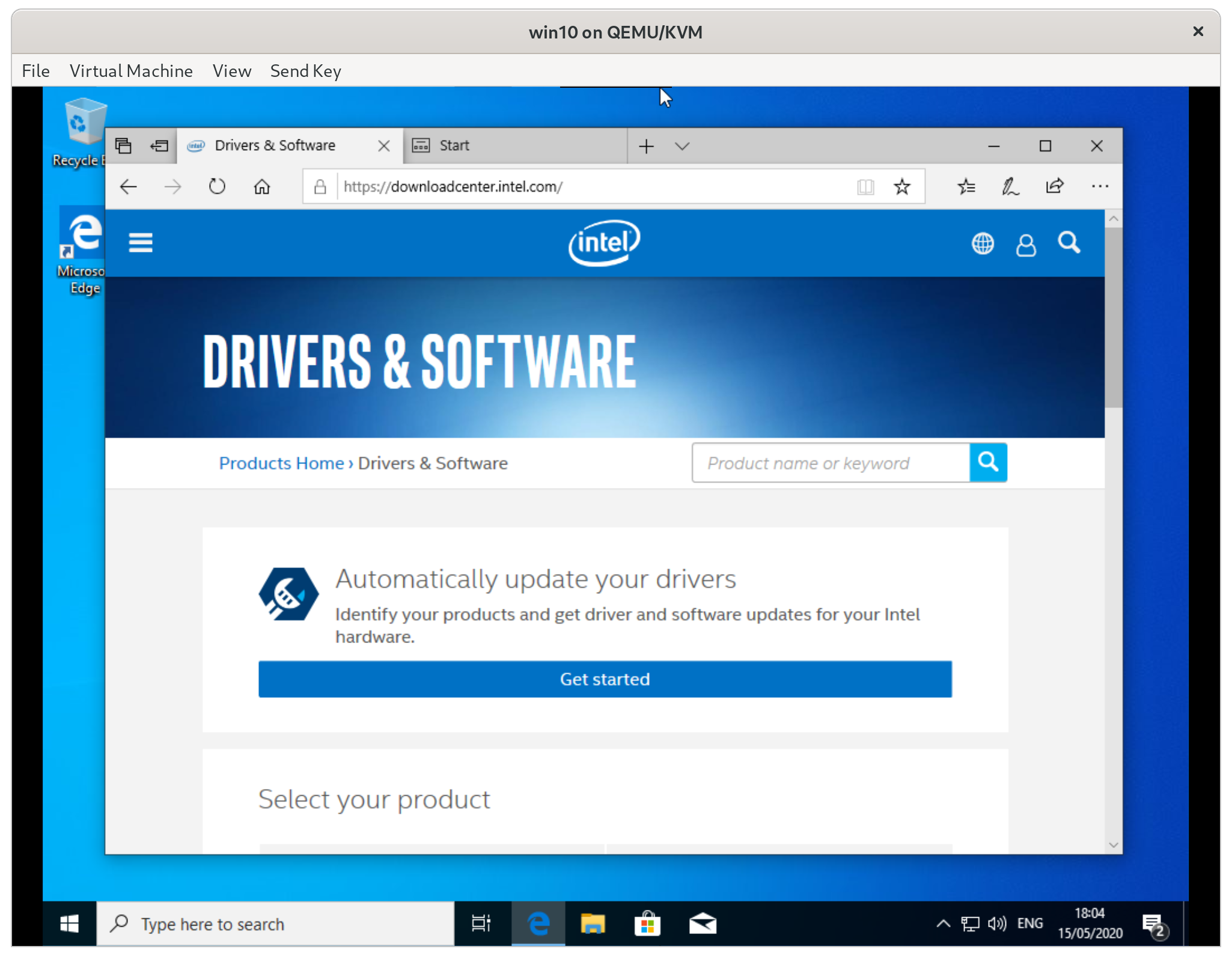
Task: Open the site search magnifier in header
Action: pyautogui.click(x=1069, y=243)
